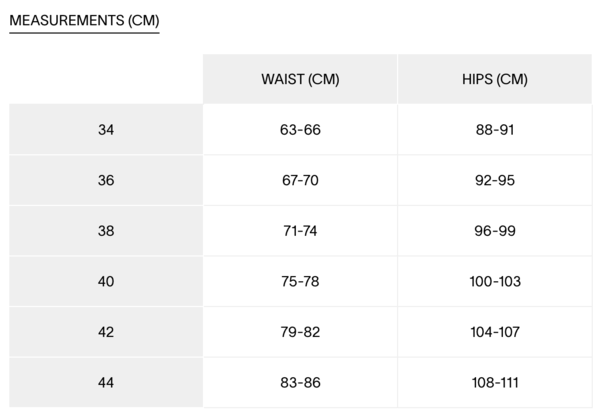
Task: Select the MEASUREMENTS (CM) tab
Action: [84, 20]
